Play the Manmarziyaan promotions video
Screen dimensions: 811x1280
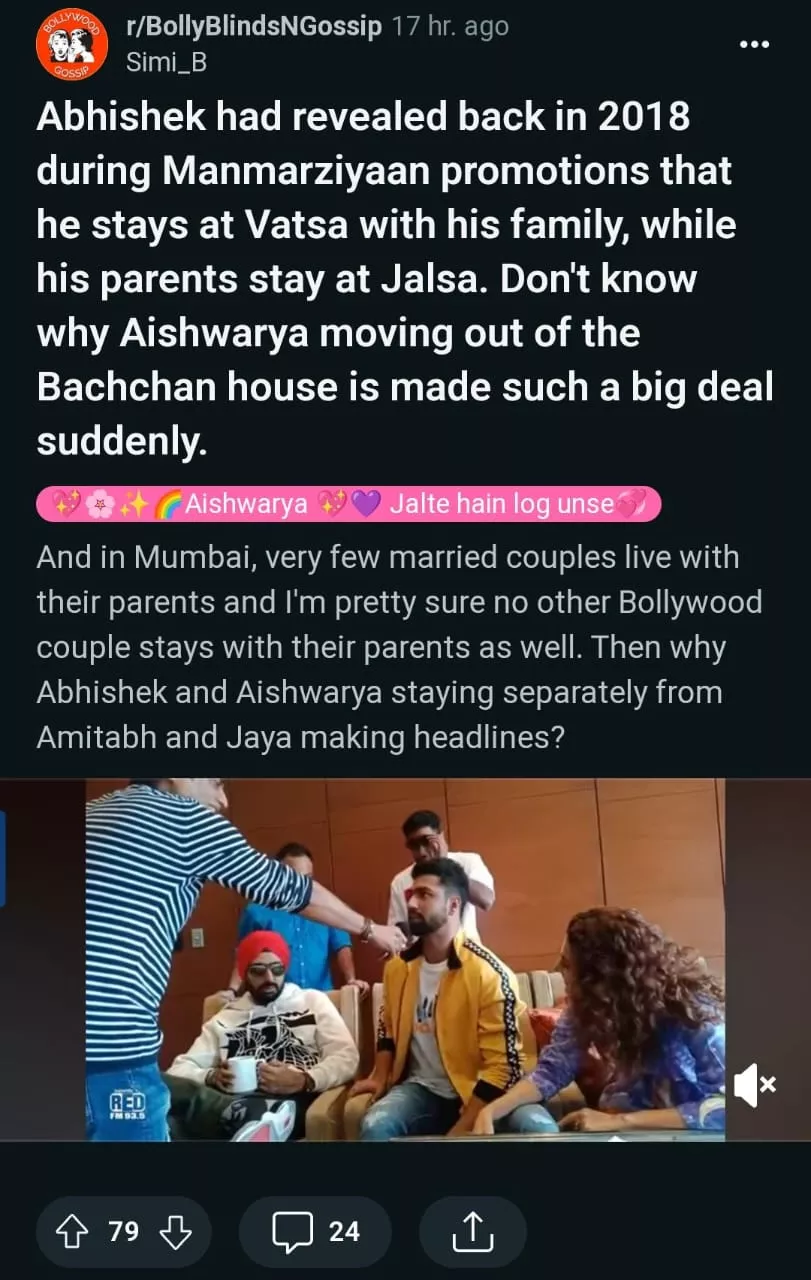(405, 960)
